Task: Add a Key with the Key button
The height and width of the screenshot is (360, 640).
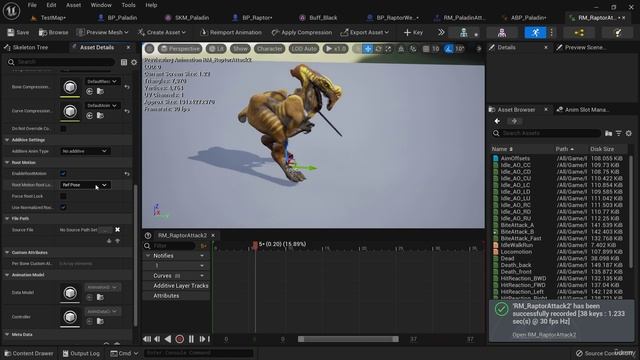Action: click(413, 32)
